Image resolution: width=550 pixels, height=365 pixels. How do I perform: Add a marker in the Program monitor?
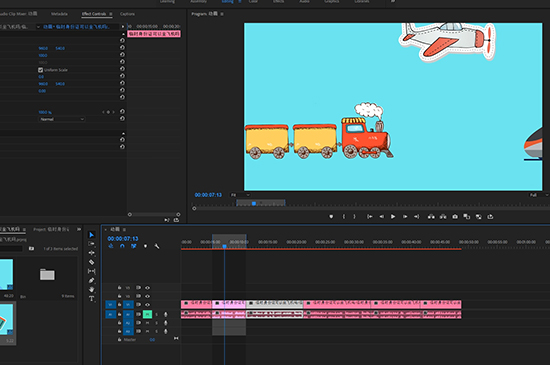pos(331,217)
